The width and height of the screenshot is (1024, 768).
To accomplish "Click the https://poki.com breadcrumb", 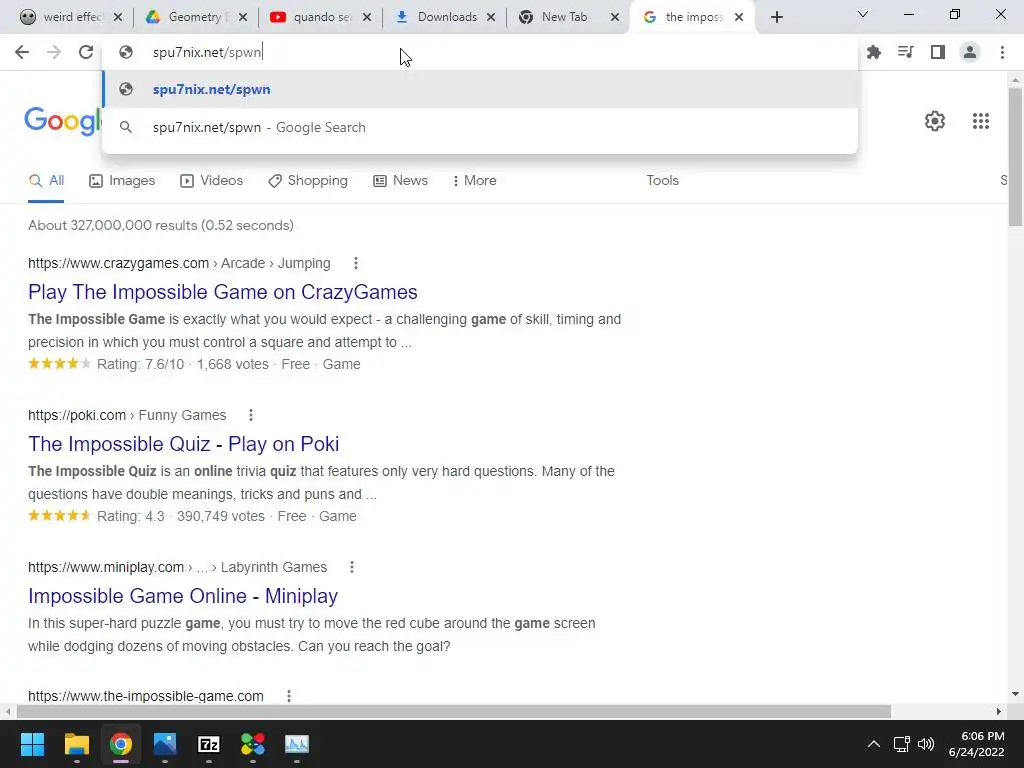I will coord(77,415).
